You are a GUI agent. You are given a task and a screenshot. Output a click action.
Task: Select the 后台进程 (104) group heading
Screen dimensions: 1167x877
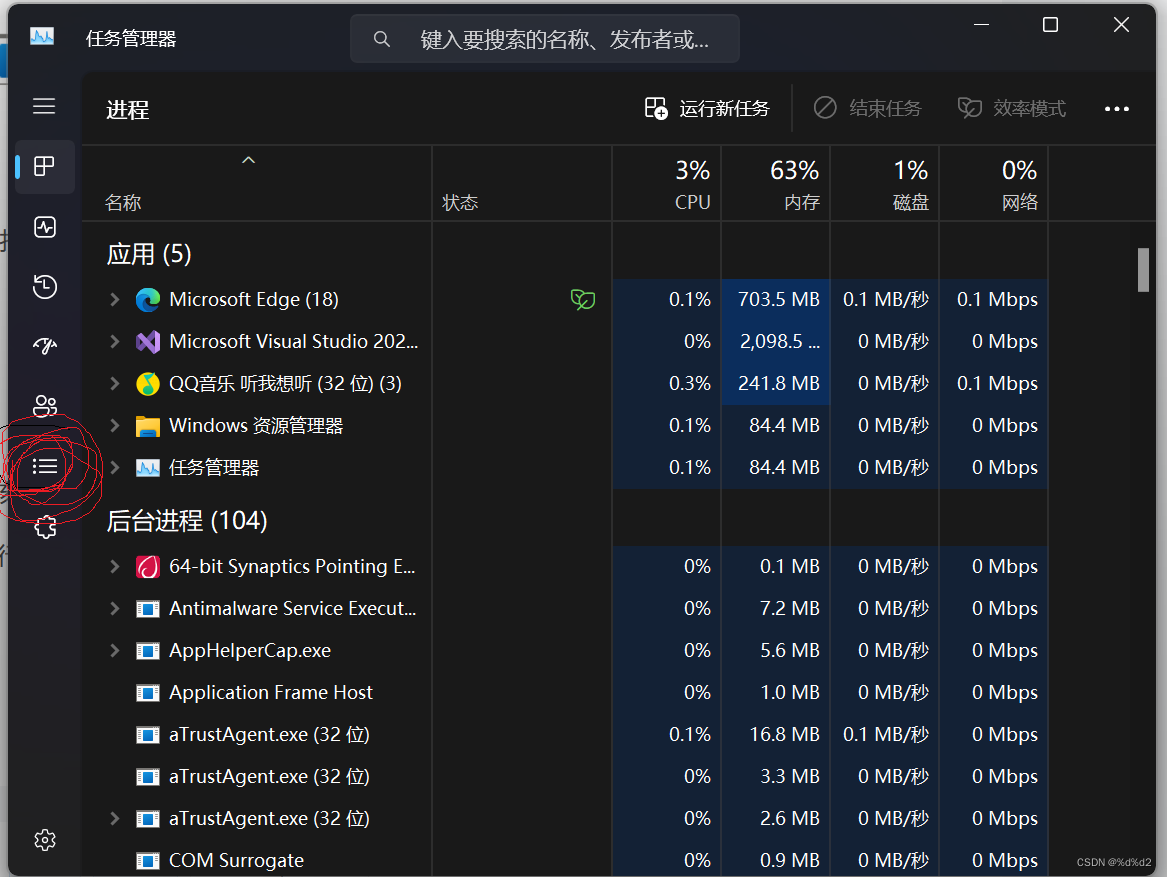[187, 520]
